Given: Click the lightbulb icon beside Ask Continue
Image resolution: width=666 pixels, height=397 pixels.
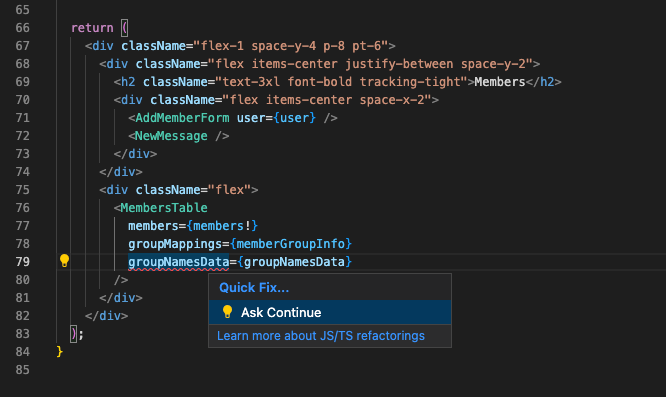Looking at the screenshot, I should (227, 312).
